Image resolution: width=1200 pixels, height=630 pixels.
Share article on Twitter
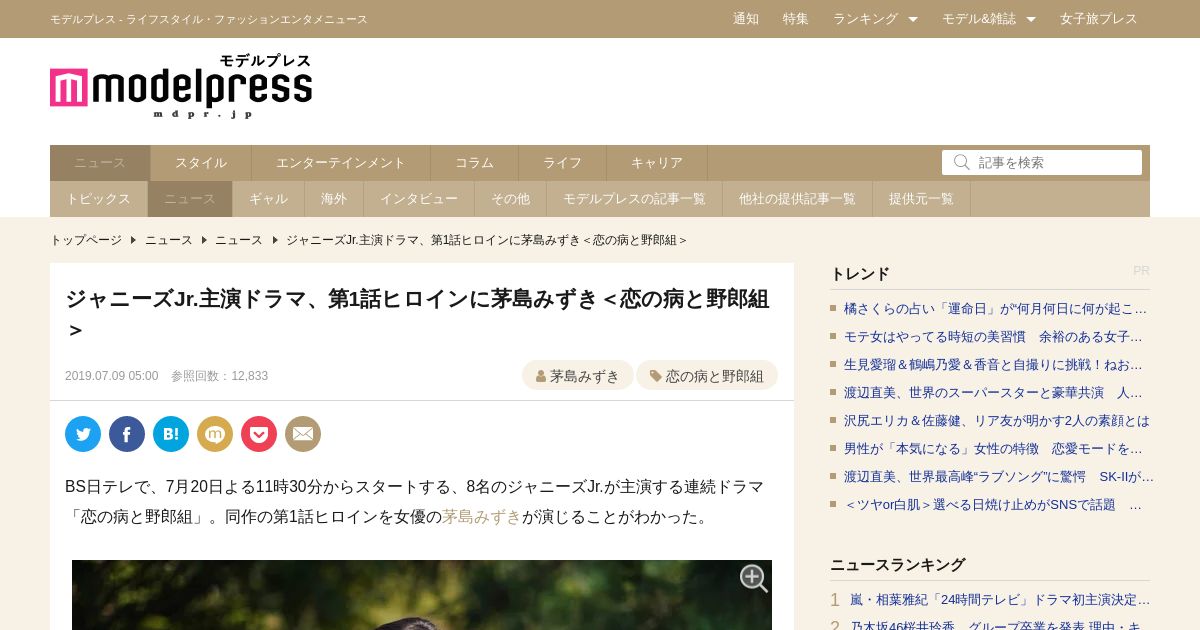[x=83, y=434]
